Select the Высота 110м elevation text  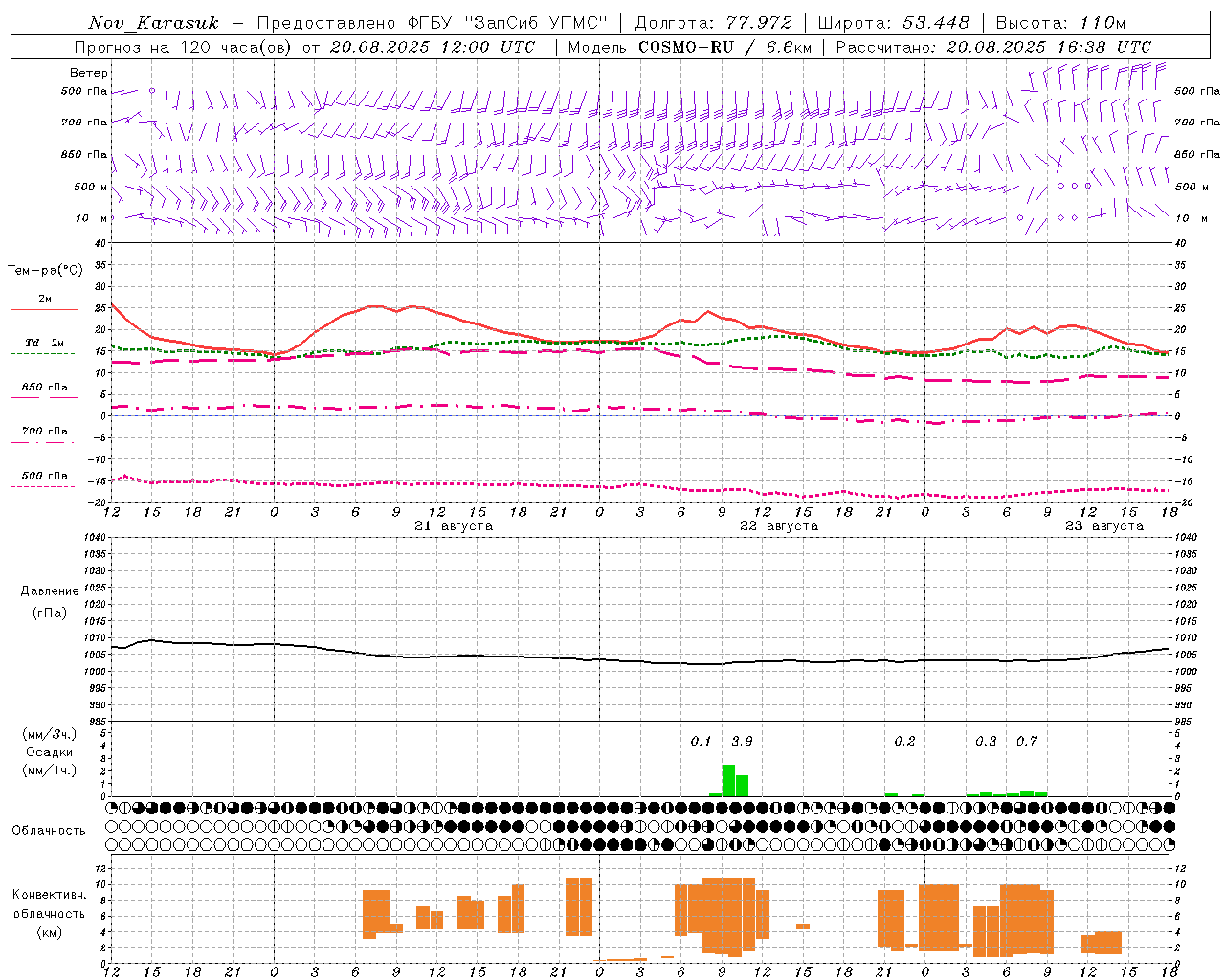click(x=1060, y=23)
